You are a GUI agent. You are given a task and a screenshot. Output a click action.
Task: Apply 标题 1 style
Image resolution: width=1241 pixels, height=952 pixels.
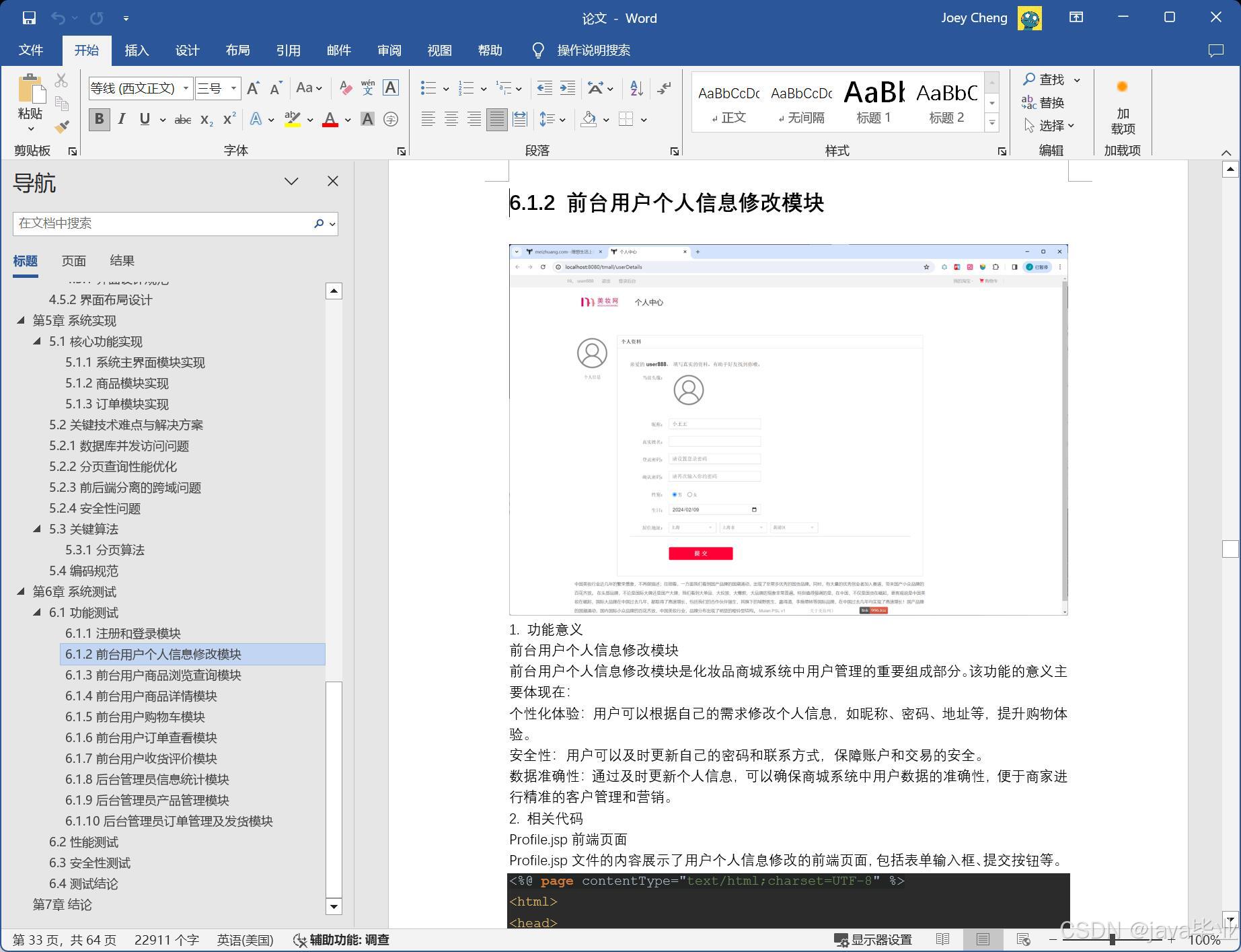click(x=874, y=102)
